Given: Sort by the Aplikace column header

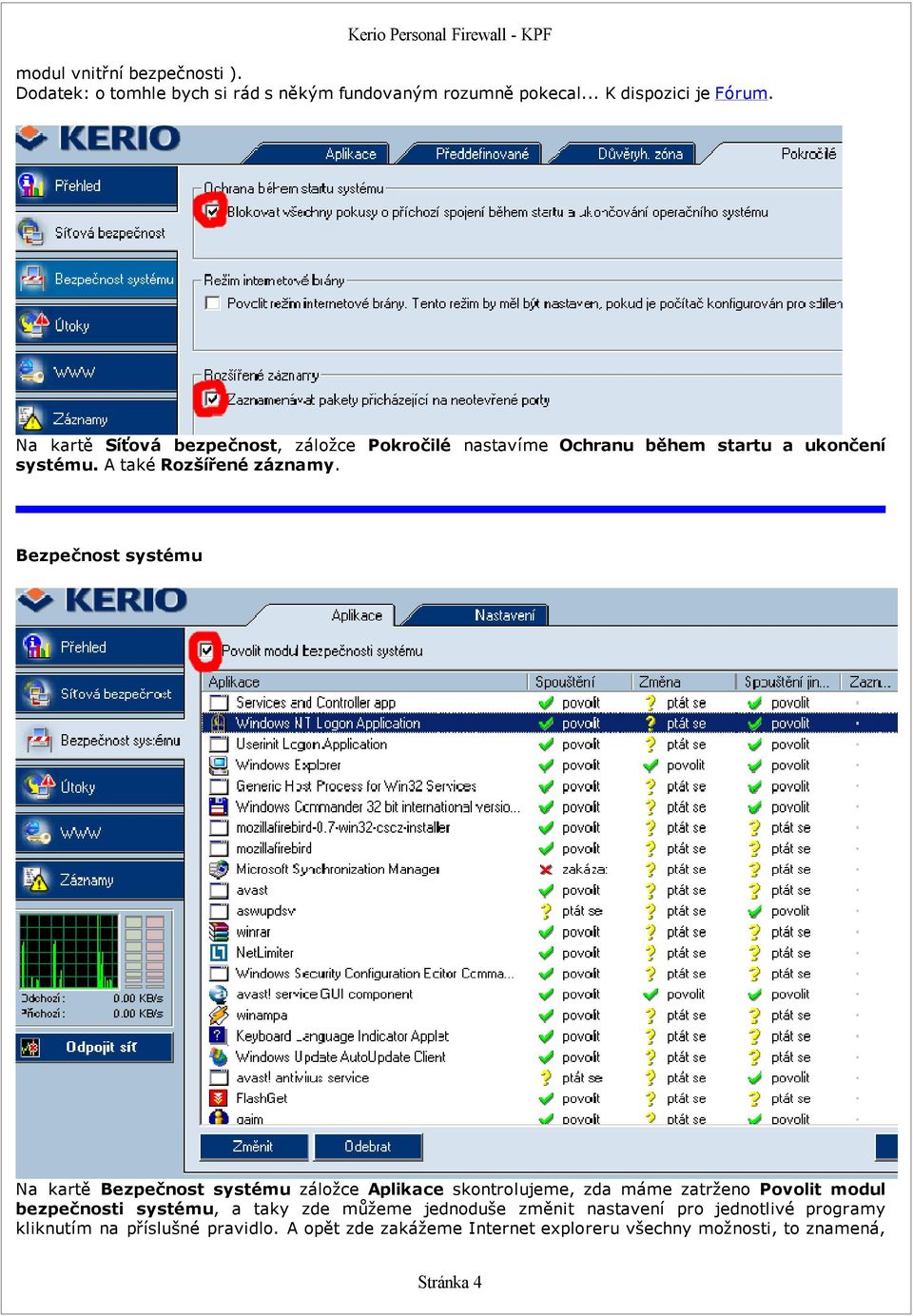Looking at the screenshot, I should (x=365, y=682).
